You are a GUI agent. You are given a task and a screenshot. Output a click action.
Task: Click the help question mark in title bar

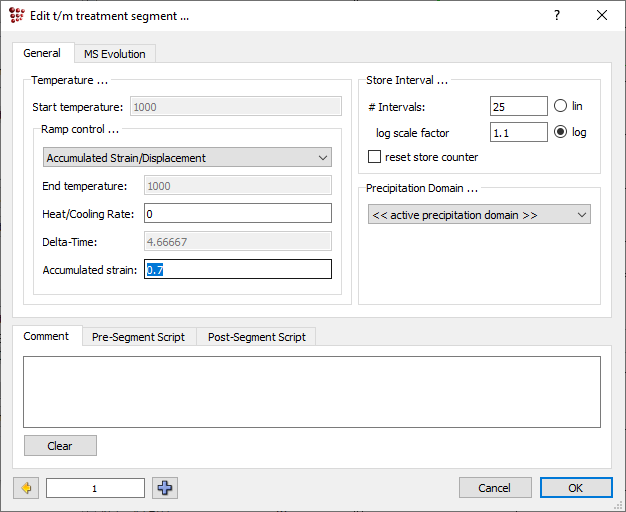tap(557, 15)
